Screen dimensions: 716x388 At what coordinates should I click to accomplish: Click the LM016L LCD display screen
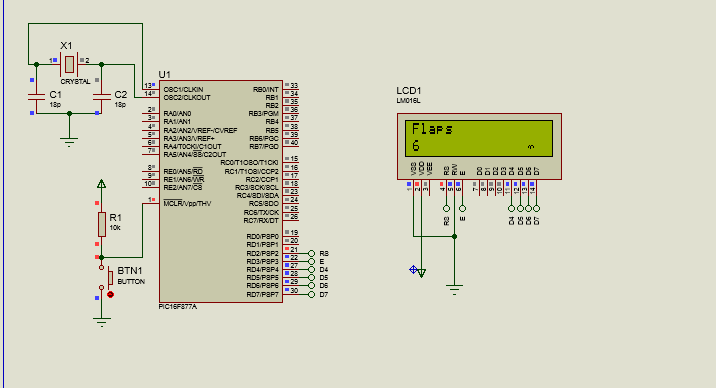[x=479, y=138]
